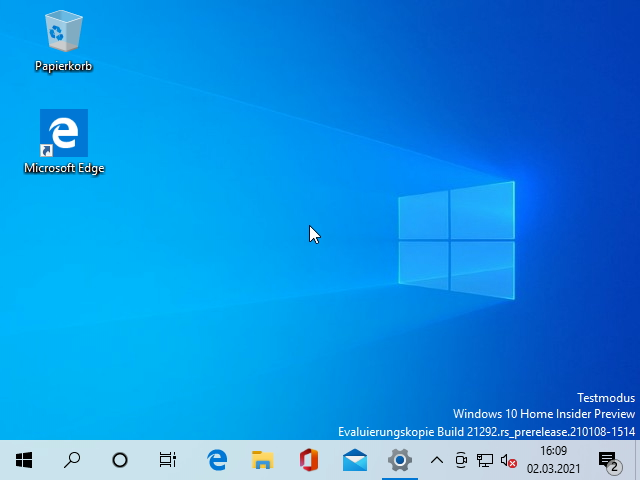The width and height of the screenshot is (640, 480).
Task: Select the Microsoft Edge desktop shortcut
Action: 64,133
